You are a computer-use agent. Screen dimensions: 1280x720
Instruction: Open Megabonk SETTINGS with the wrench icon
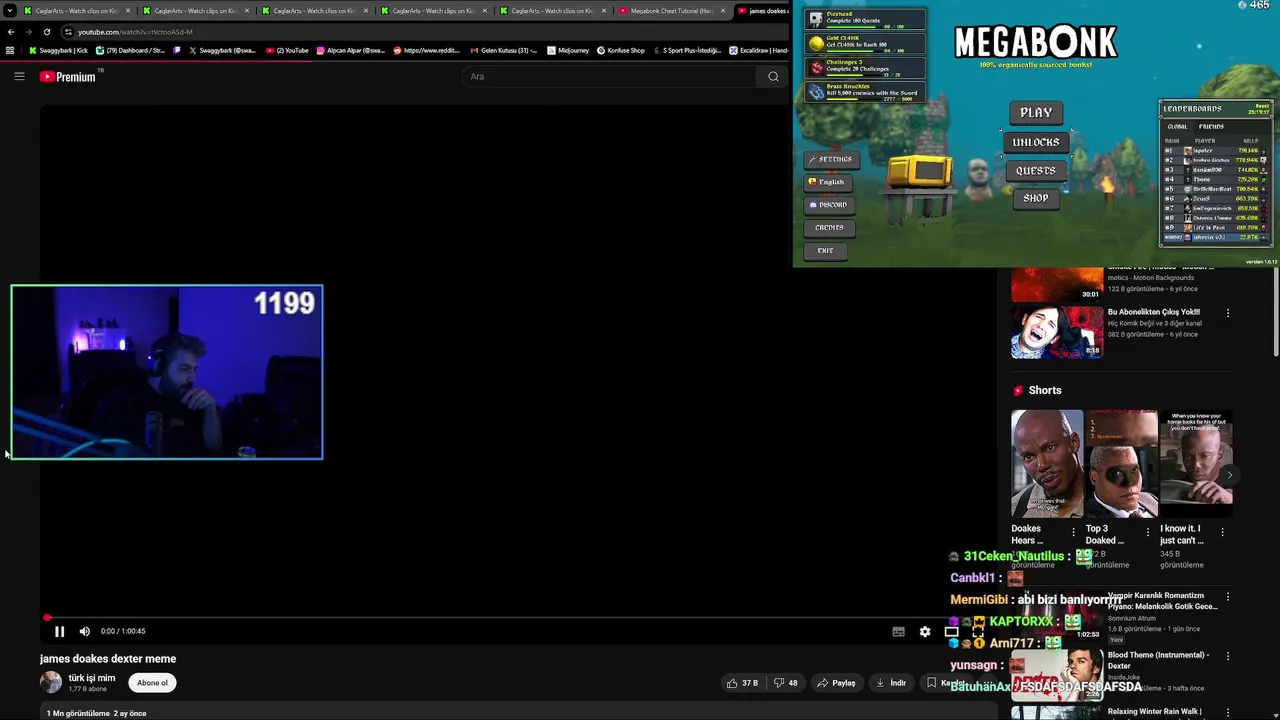[x=830, y=159]
